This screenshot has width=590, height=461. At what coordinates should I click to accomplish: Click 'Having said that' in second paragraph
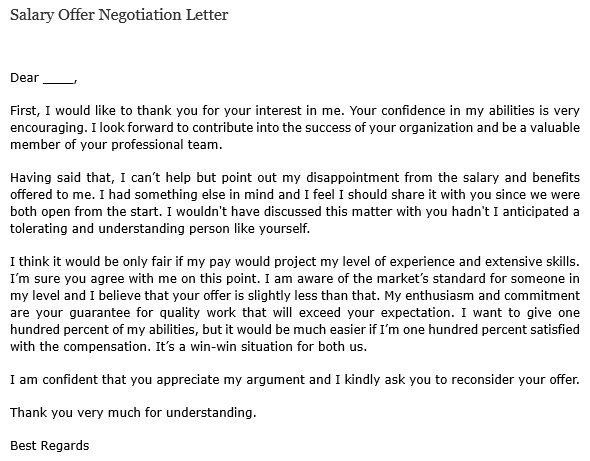[62, 178]
